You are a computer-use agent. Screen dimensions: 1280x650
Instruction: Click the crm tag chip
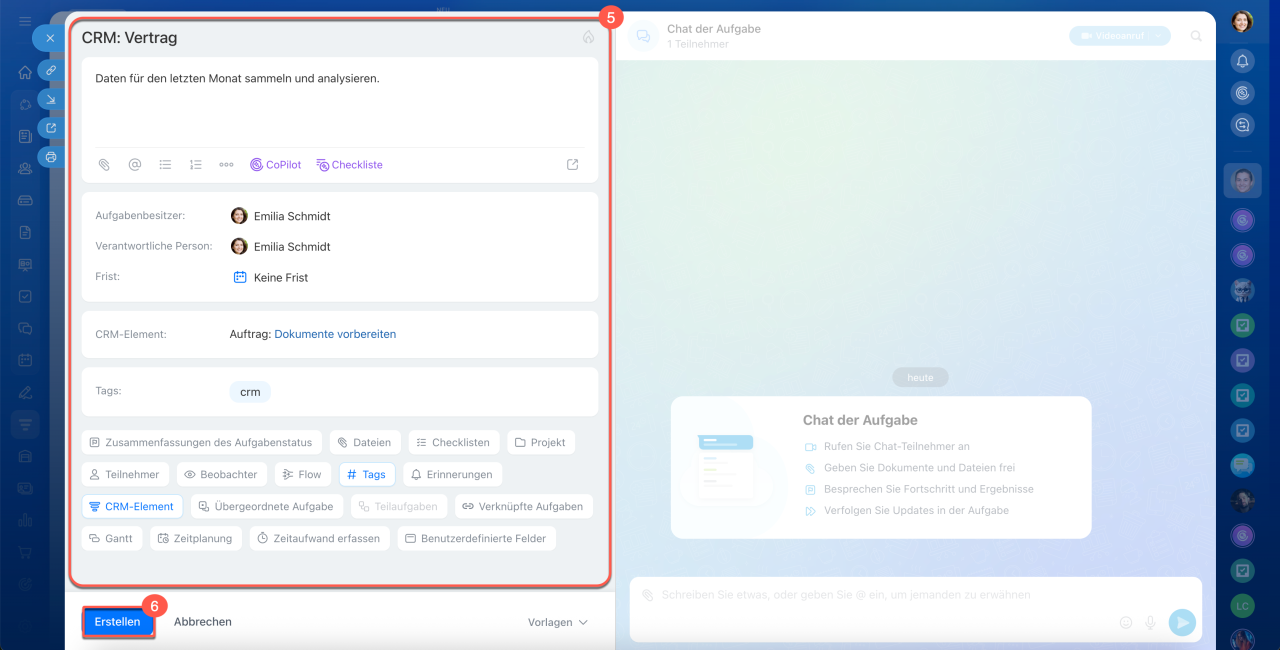250,392
